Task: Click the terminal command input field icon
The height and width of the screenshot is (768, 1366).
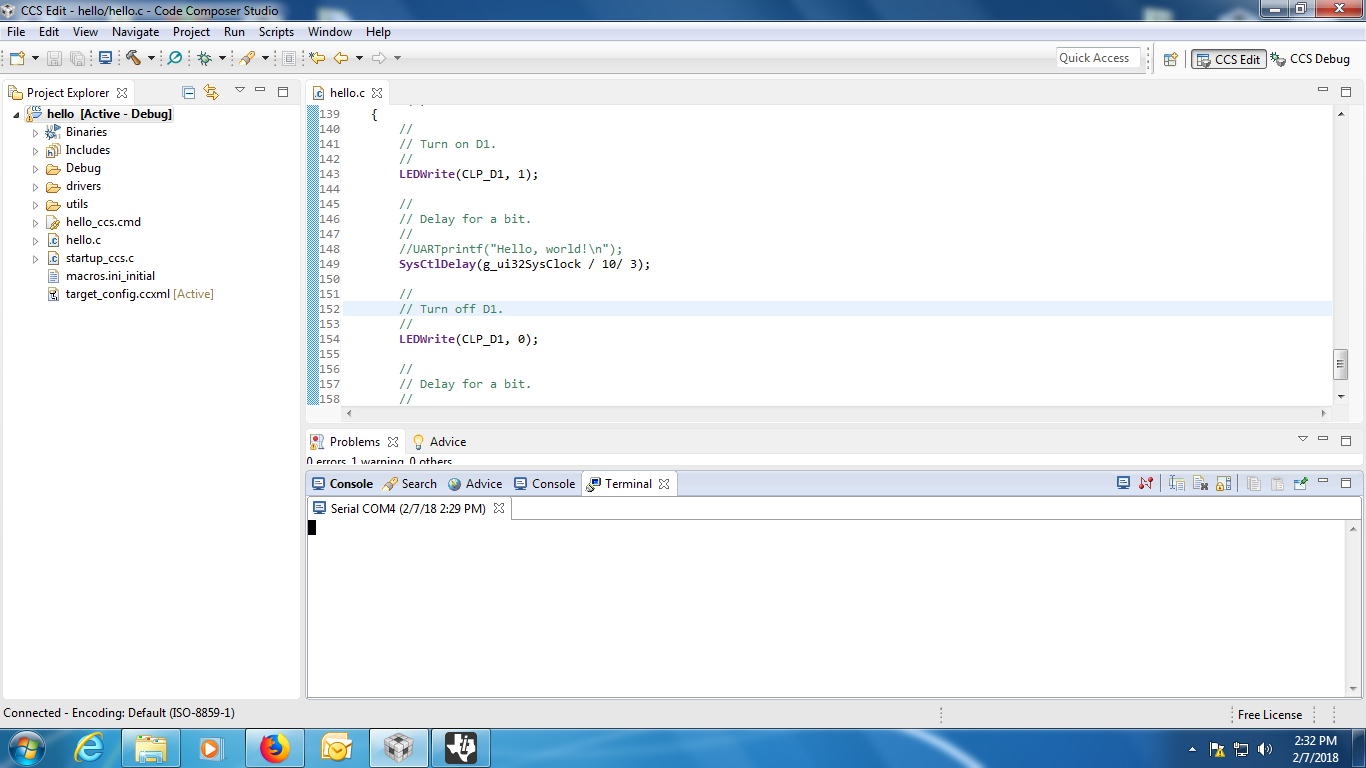Action: pos(1177,483)
